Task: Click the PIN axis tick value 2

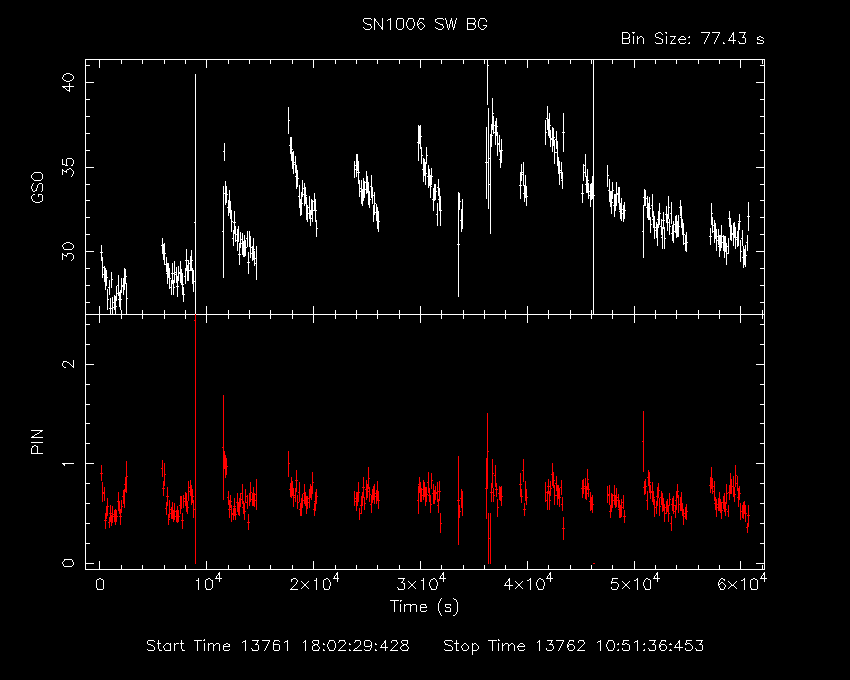Action: [69, 364]
